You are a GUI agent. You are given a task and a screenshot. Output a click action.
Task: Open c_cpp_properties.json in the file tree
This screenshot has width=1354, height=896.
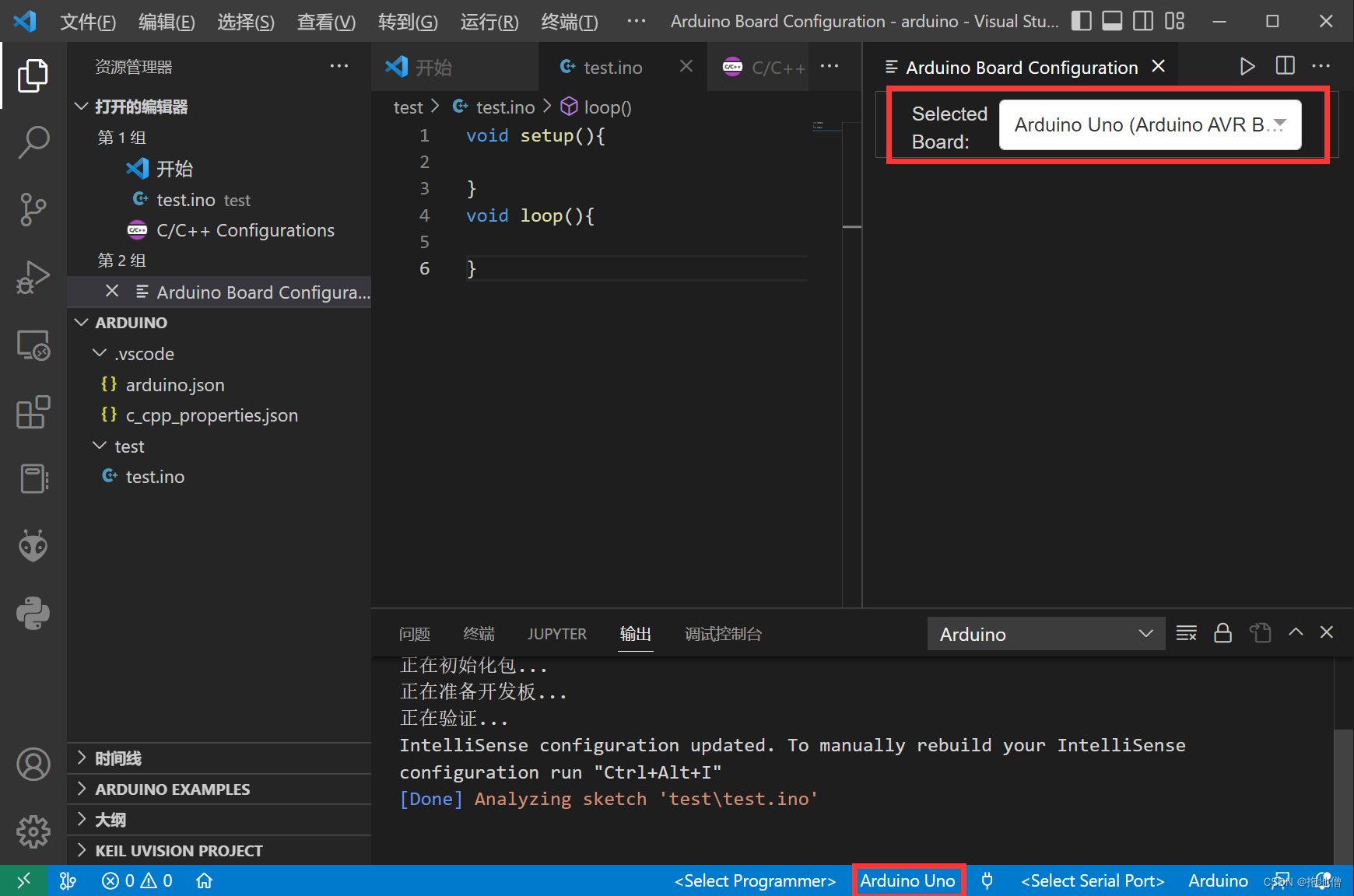(212, 415)
